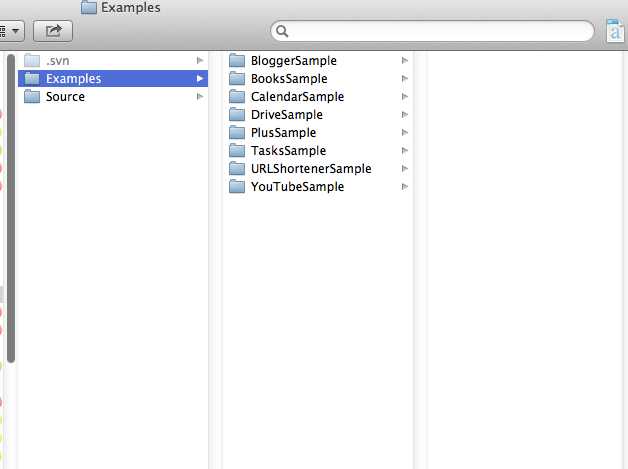This screenshot has width=628, height=469.
Task: Click the Source folder icon
Action: (32, 97)
